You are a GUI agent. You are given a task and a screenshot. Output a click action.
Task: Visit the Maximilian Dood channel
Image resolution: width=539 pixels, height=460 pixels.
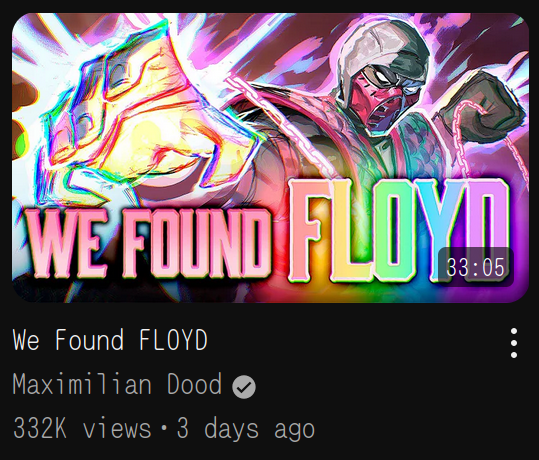pos(117,384)
